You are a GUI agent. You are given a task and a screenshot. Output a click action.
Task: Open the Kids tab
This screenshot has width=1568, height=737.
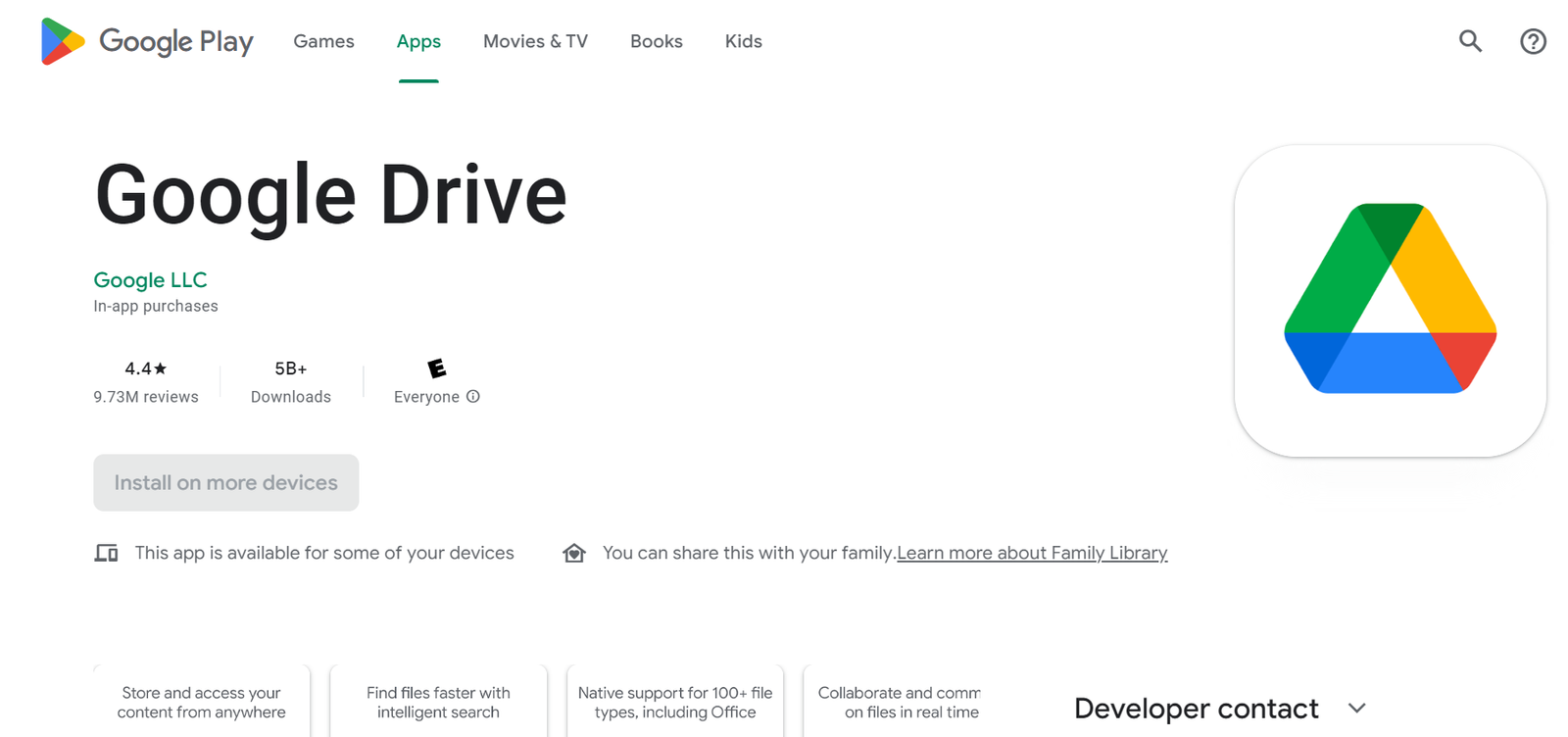click(x=743, y=41)
